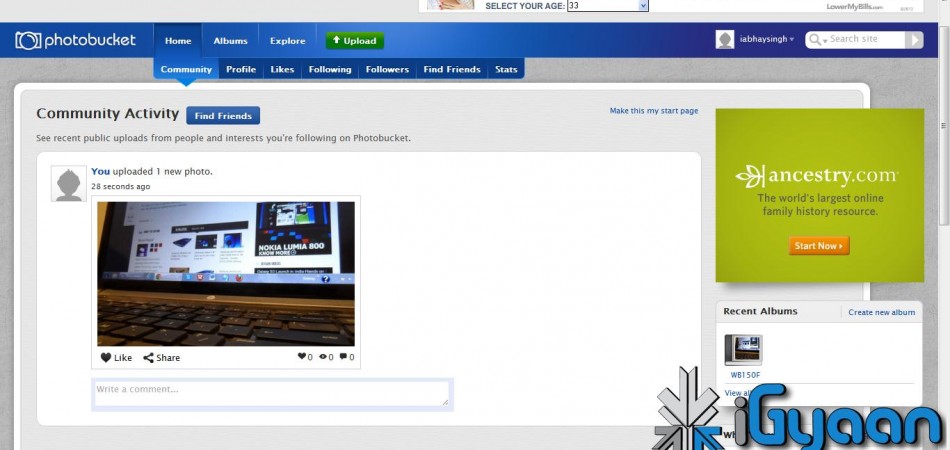950x450 pixels.
Task: Click the comment bubble count icon
Action: (344, 357)
